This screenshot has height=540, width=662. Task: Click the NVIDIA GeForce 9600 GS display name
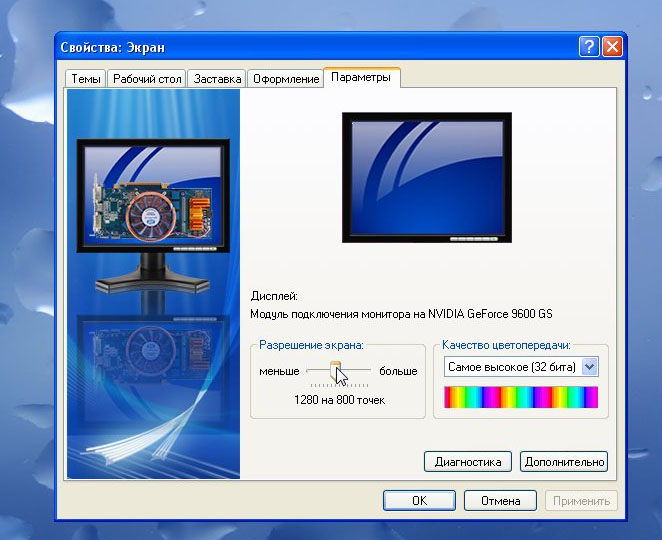tap(490, 314)
